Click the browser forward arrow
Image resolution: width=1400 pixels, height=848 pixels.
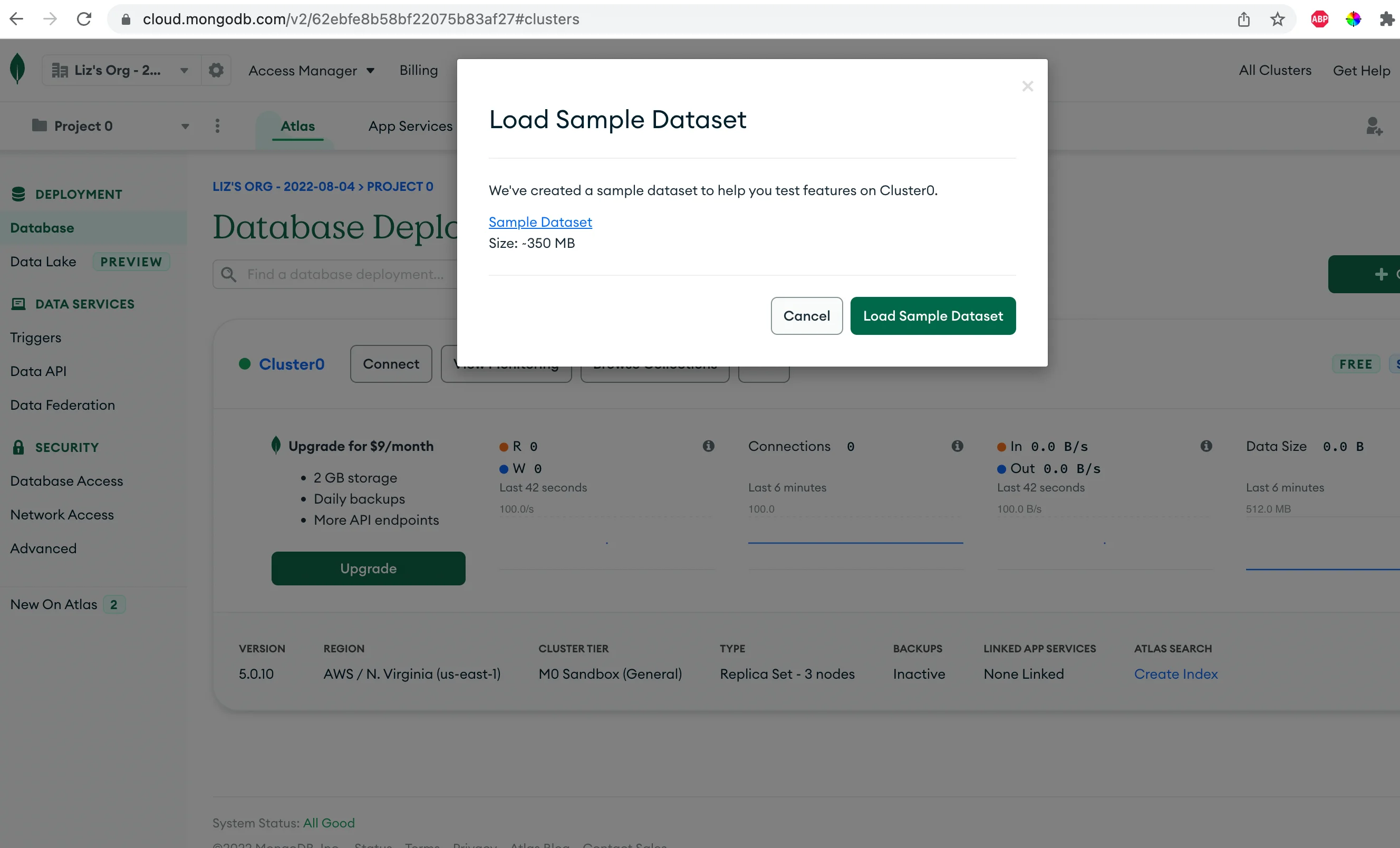coord(51,19)
